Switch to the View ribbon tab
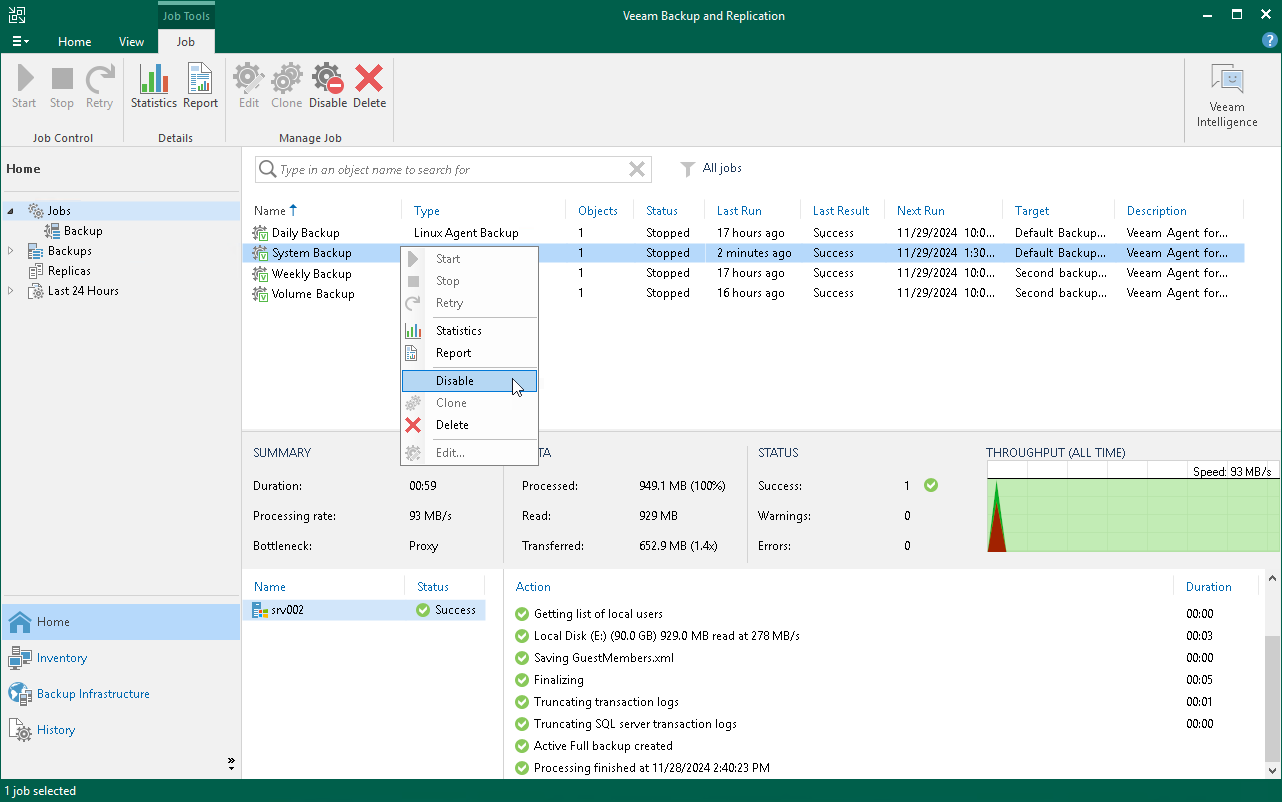The image size is (1282, 802). [131, 42]
